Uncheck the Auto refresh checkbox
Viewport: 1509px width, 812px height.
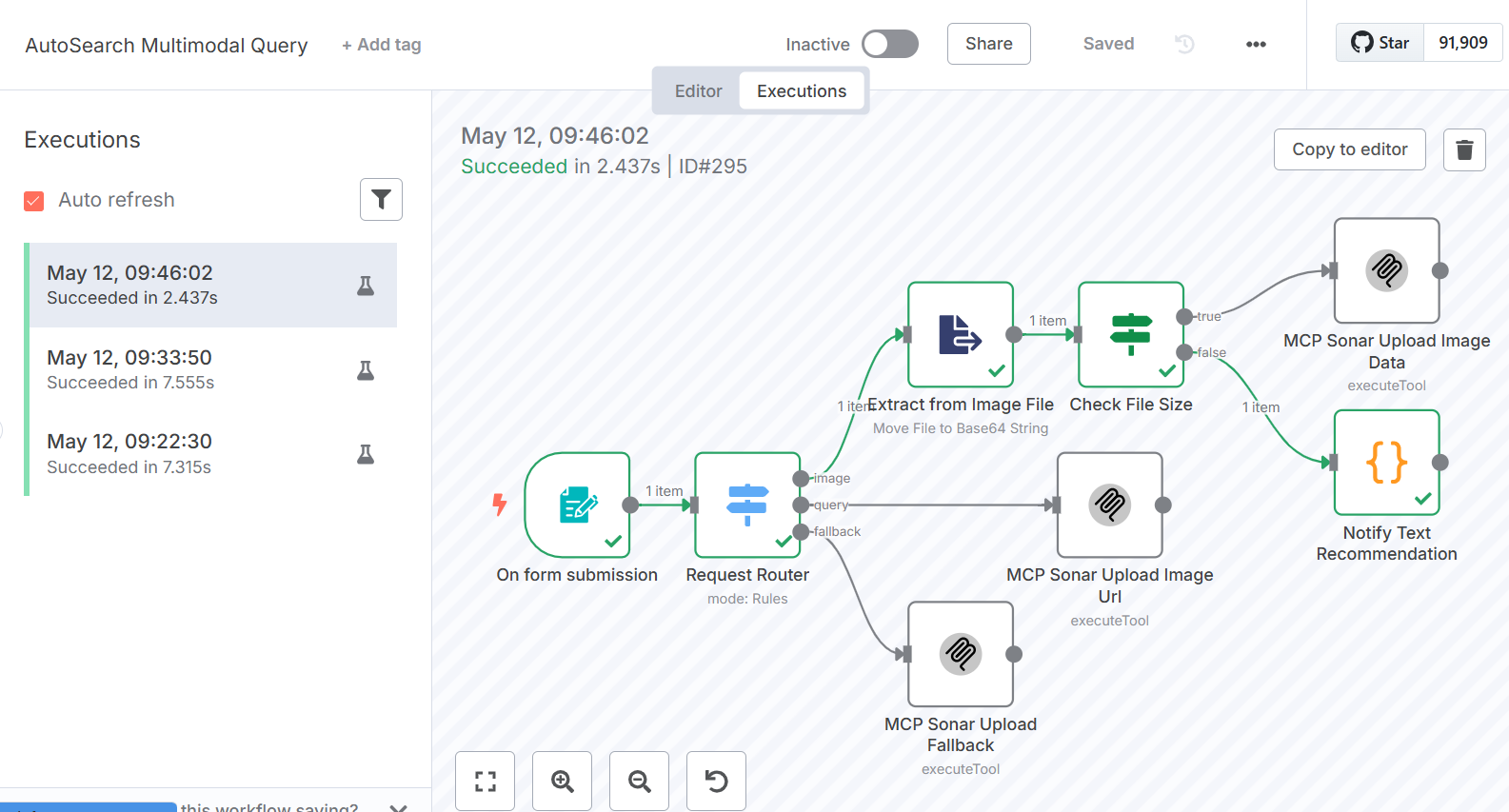34,201
